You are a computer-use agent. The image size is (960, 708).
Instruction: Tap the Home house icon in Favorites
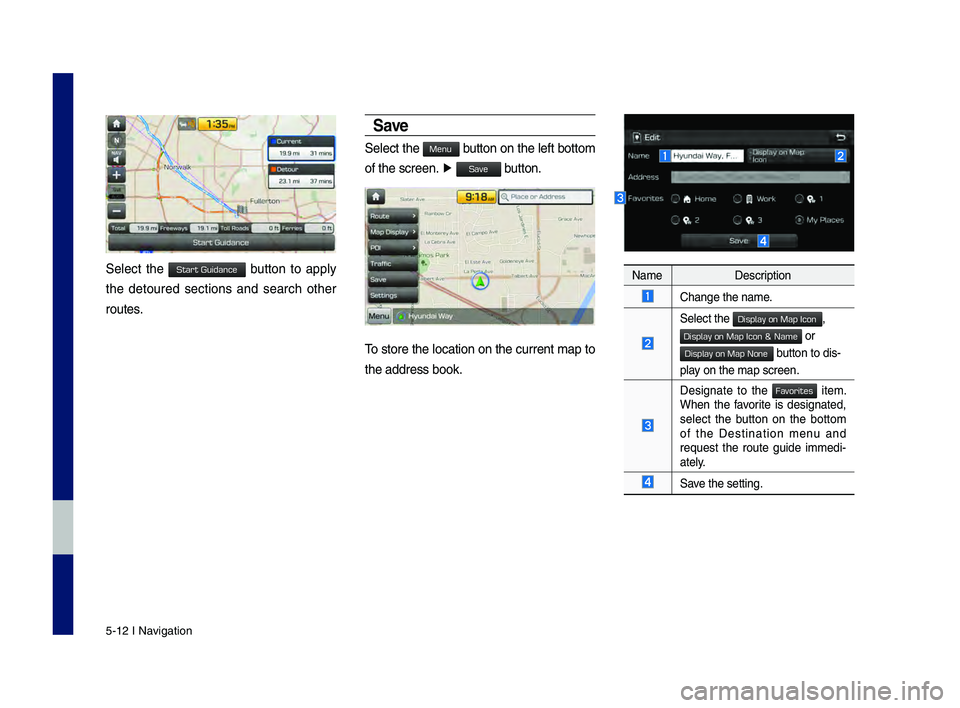point(688,199)
